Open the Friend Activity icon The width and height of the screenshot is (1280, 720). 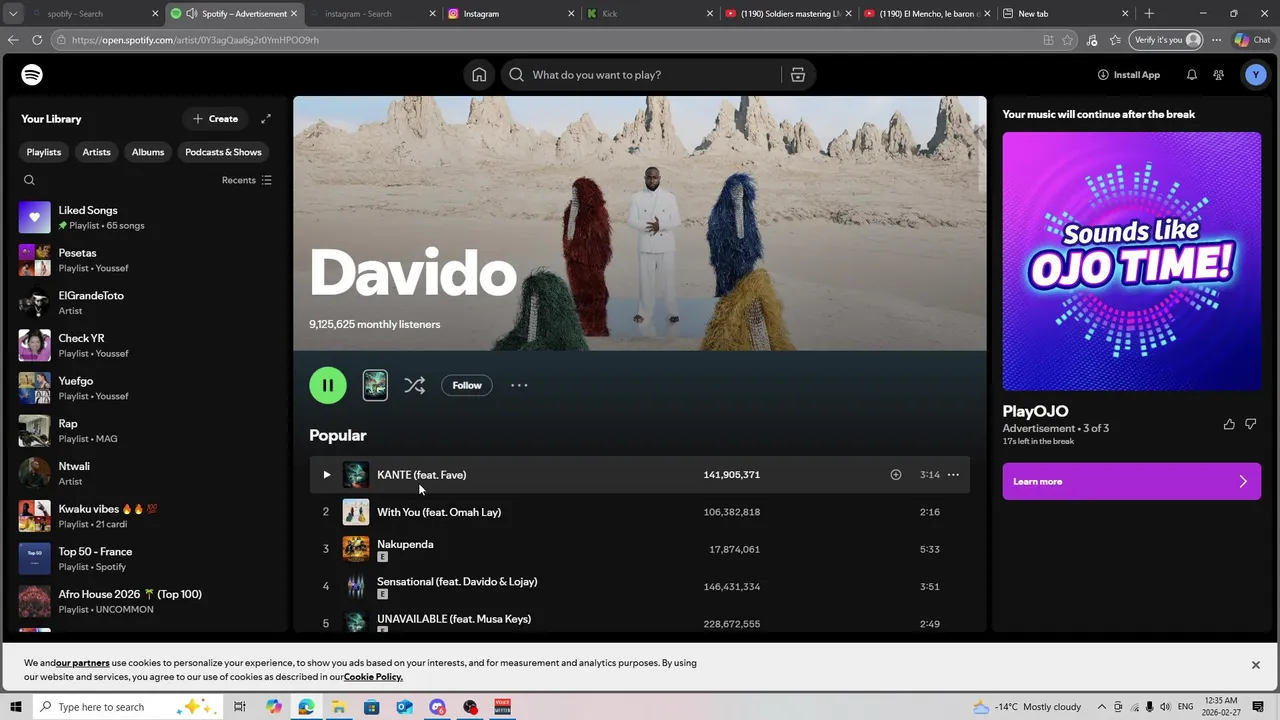[x=1218, y=75]
